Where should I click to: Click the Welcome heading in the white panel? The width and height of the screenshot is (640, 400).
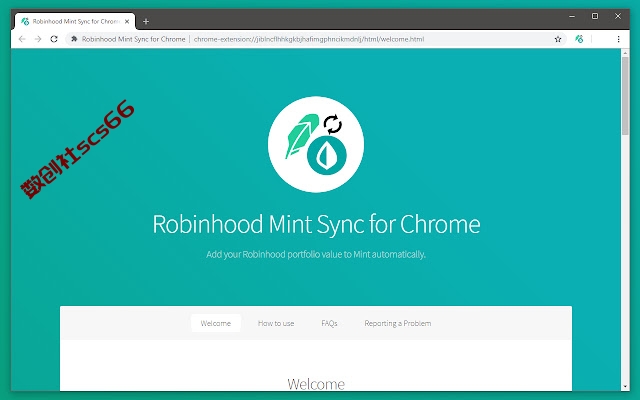click(316, 384)
